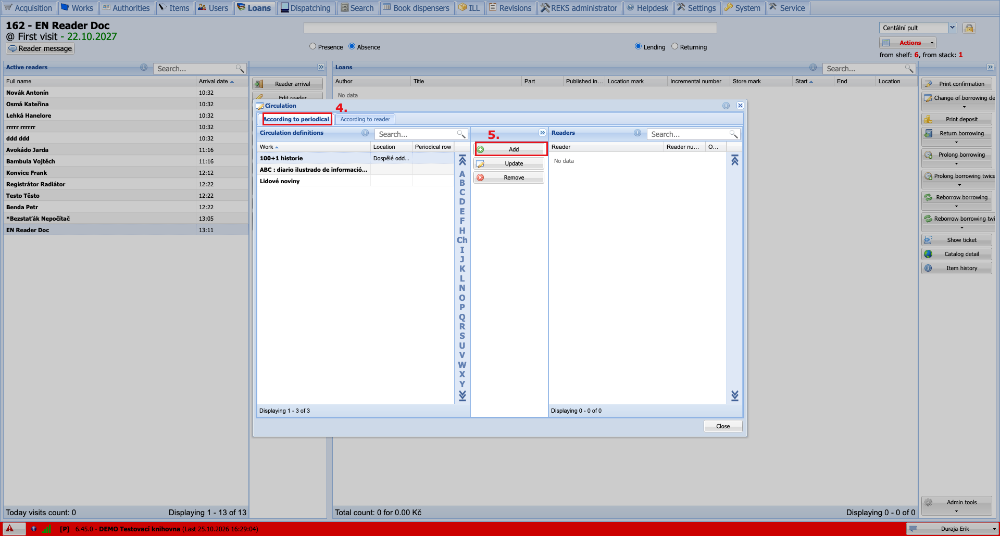This screenshot has width=1000, height=536.
Task: Click info icon in Circulation definitions header
Action: tap(365, 133)
